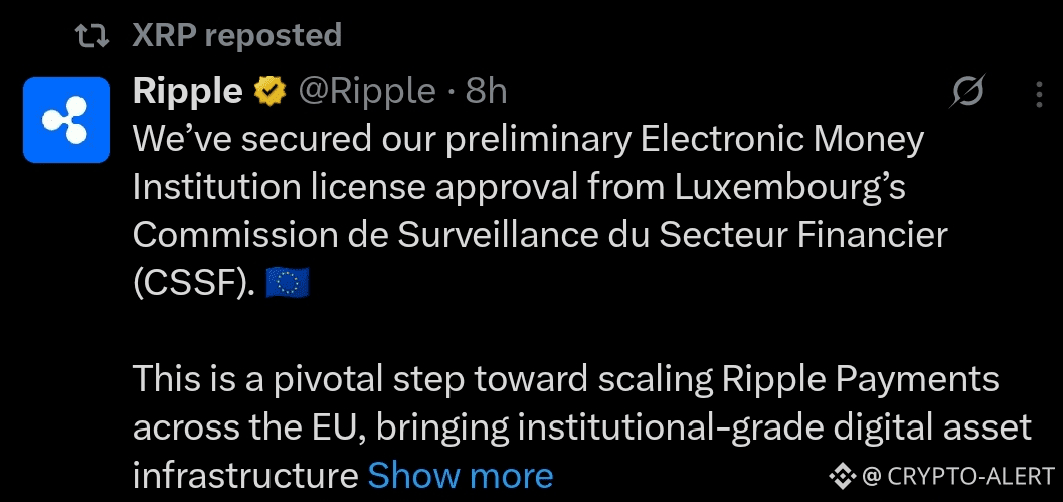Click the CRYPTO-ALERT watermark text

click(970, 475)
